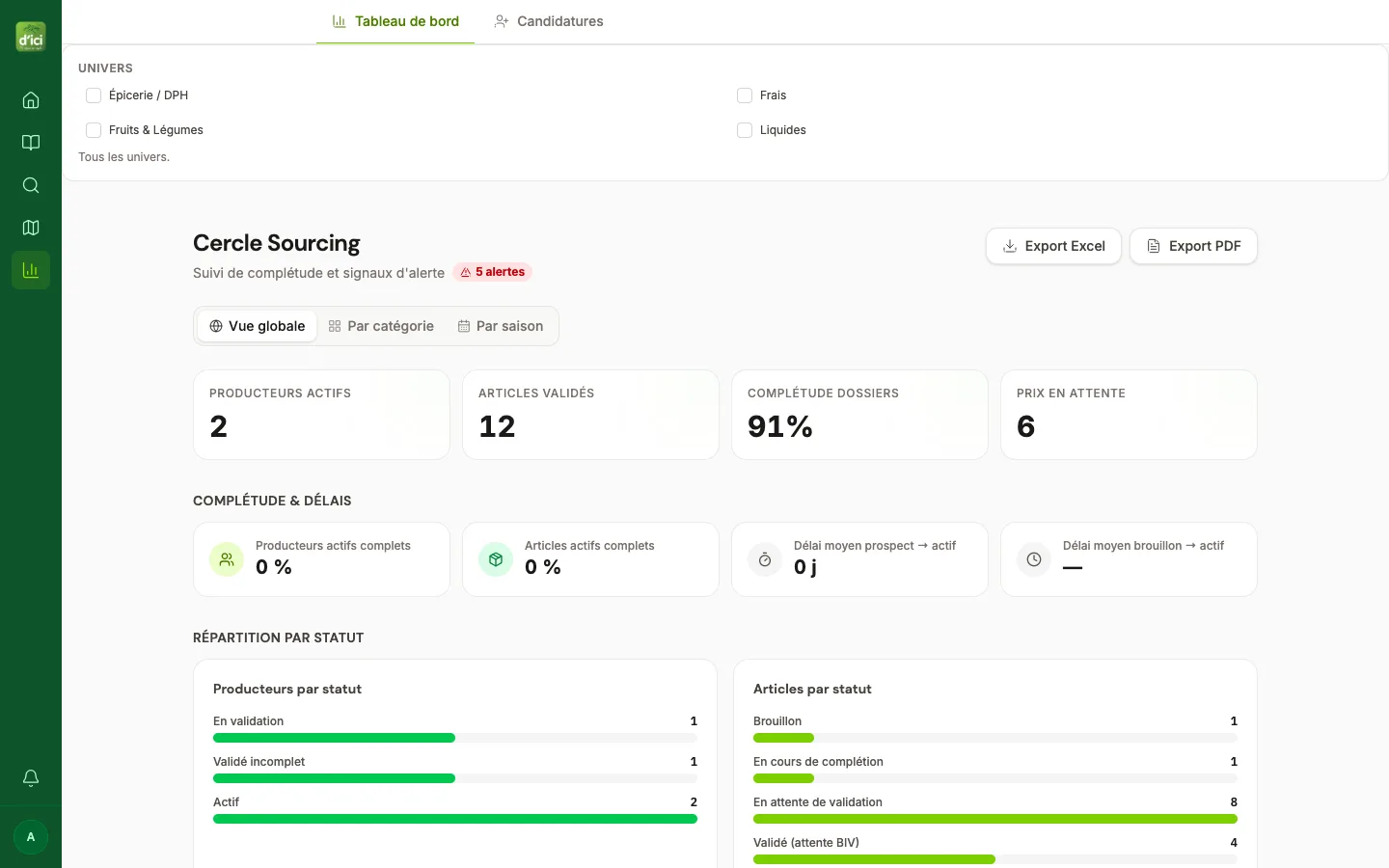Switch to the Candidatures tab

549,21
